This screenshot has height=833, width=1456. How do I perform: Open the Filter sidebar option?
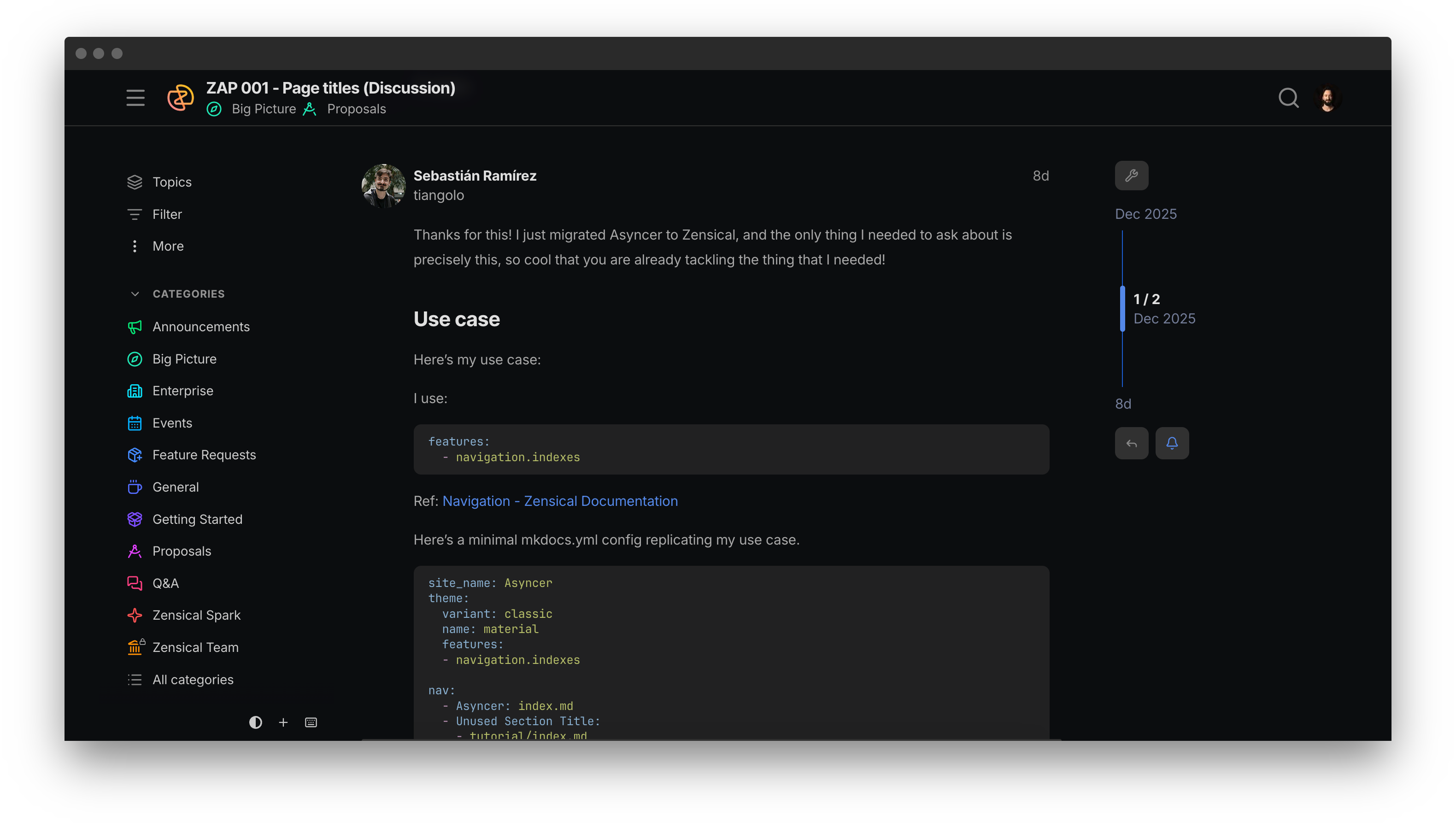[x=166, y=215]
